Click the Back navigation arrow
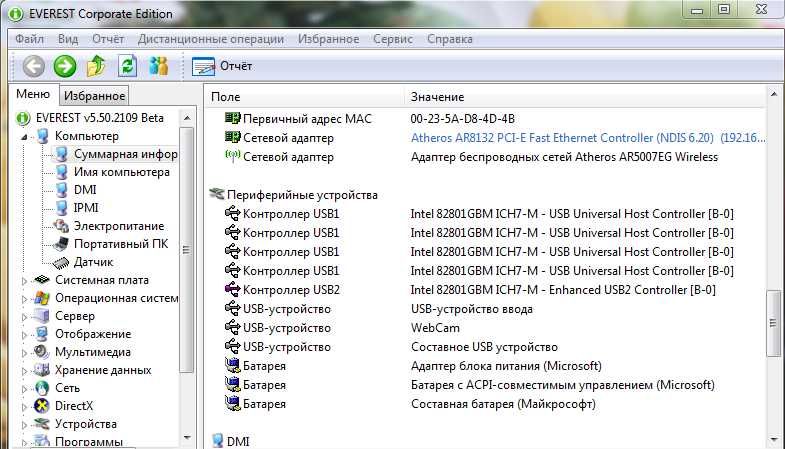785x449 pixels. coord(34,66)
